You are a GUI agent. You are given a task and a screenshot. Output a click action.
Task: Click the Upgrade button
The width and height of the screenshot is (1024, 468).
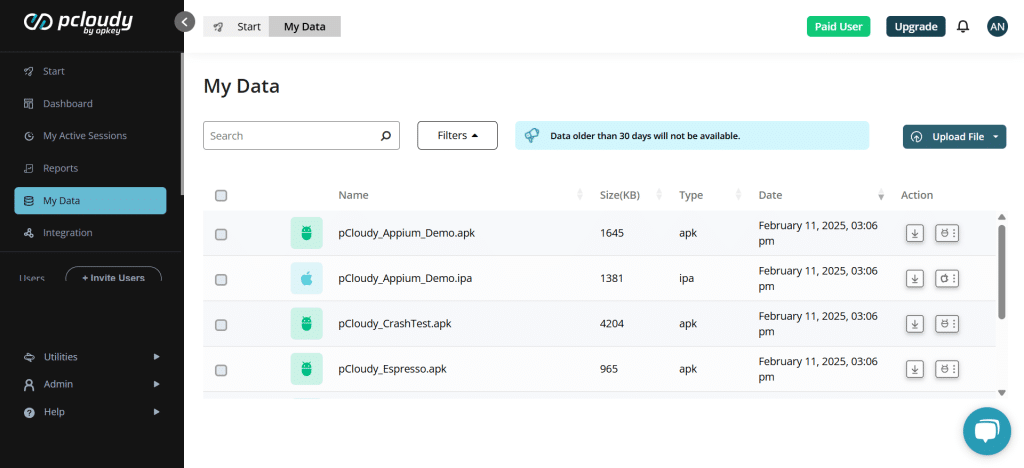click(915, 27)
